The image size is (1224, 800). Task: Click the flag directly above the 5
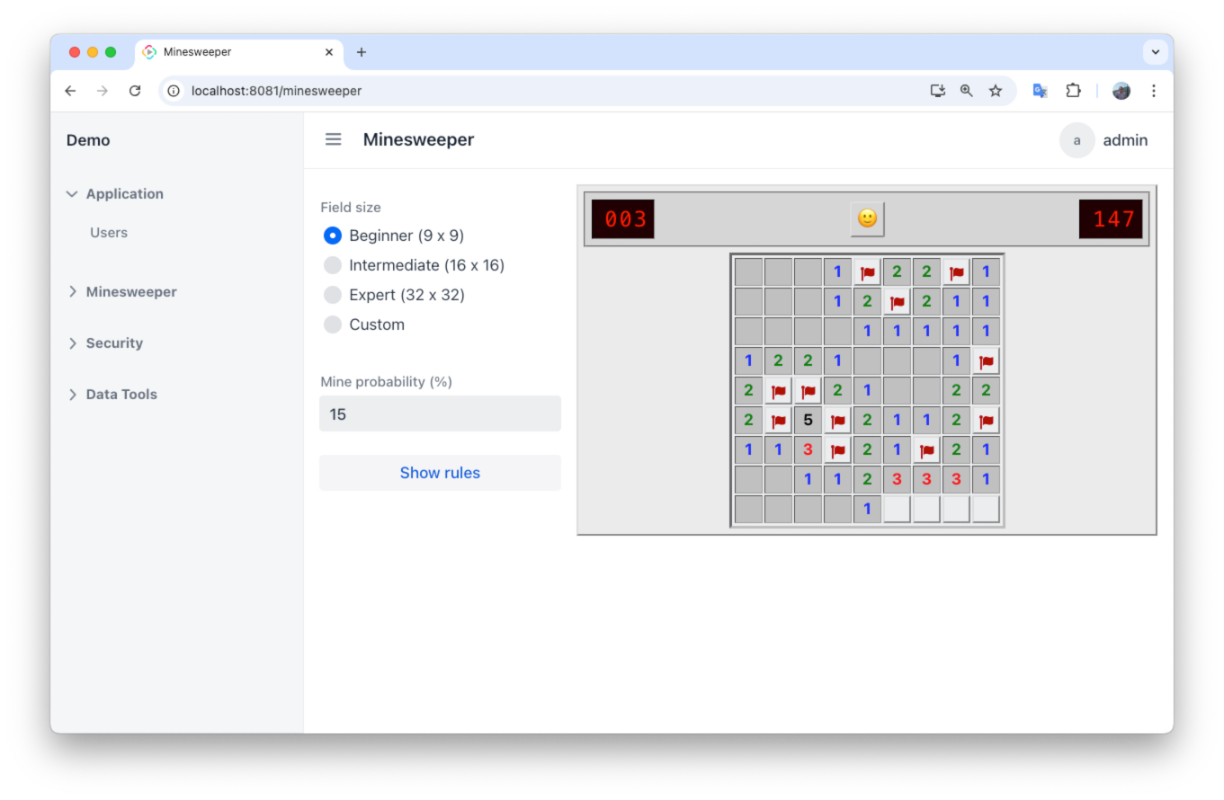click(x=808, y=391)
